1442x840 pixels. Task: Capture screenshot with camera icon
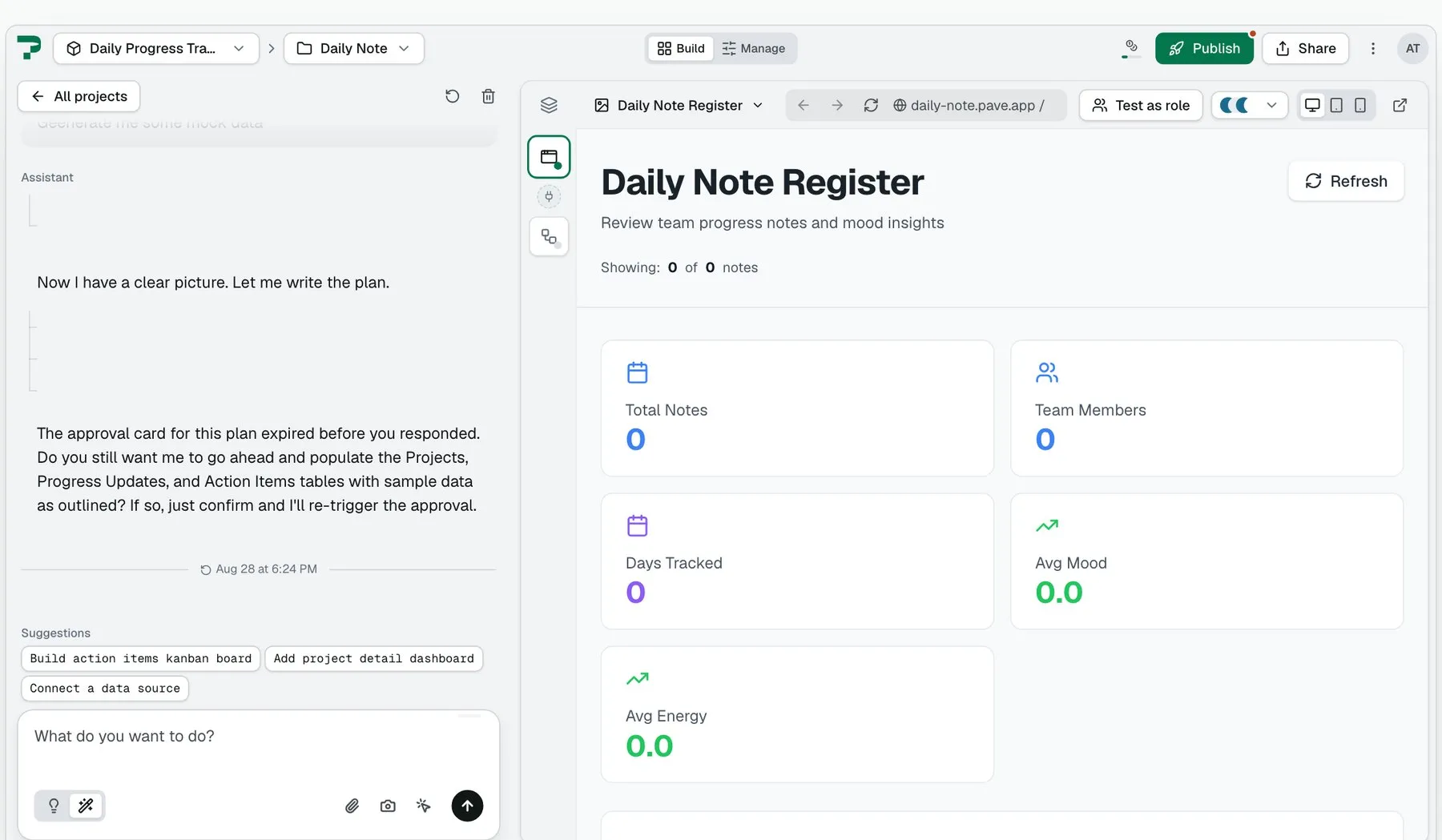coord(388,806)
